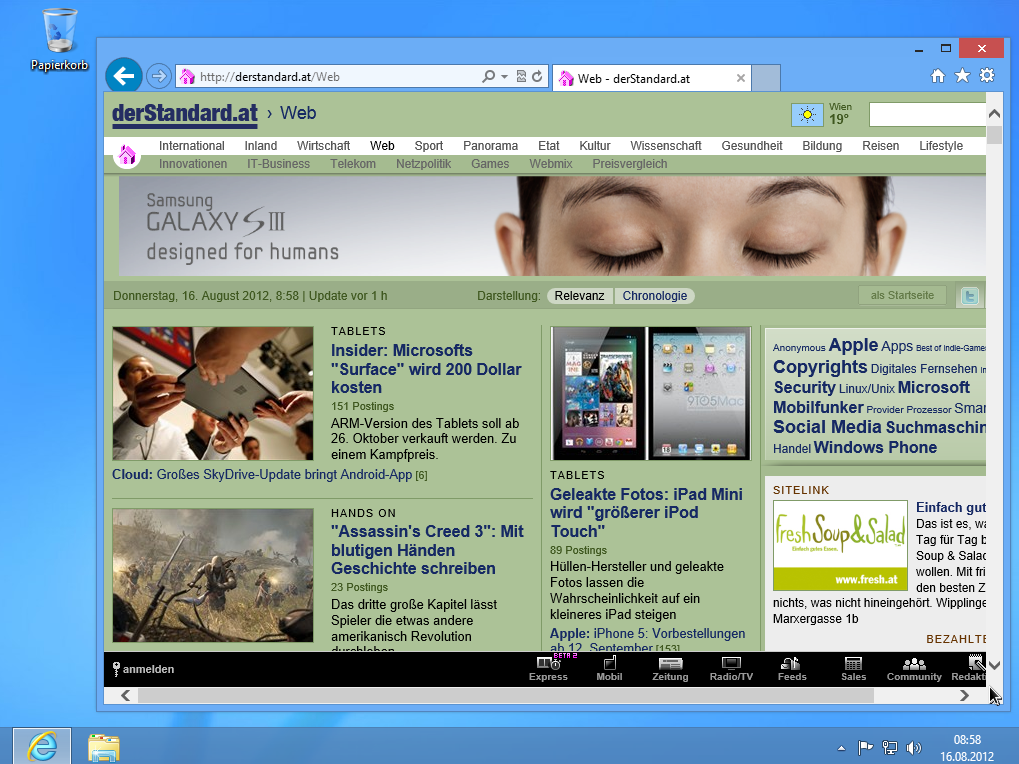This screenshot has height=764, width=1019.
Task: Open the Sport section
Action: (x=429, y=146)
